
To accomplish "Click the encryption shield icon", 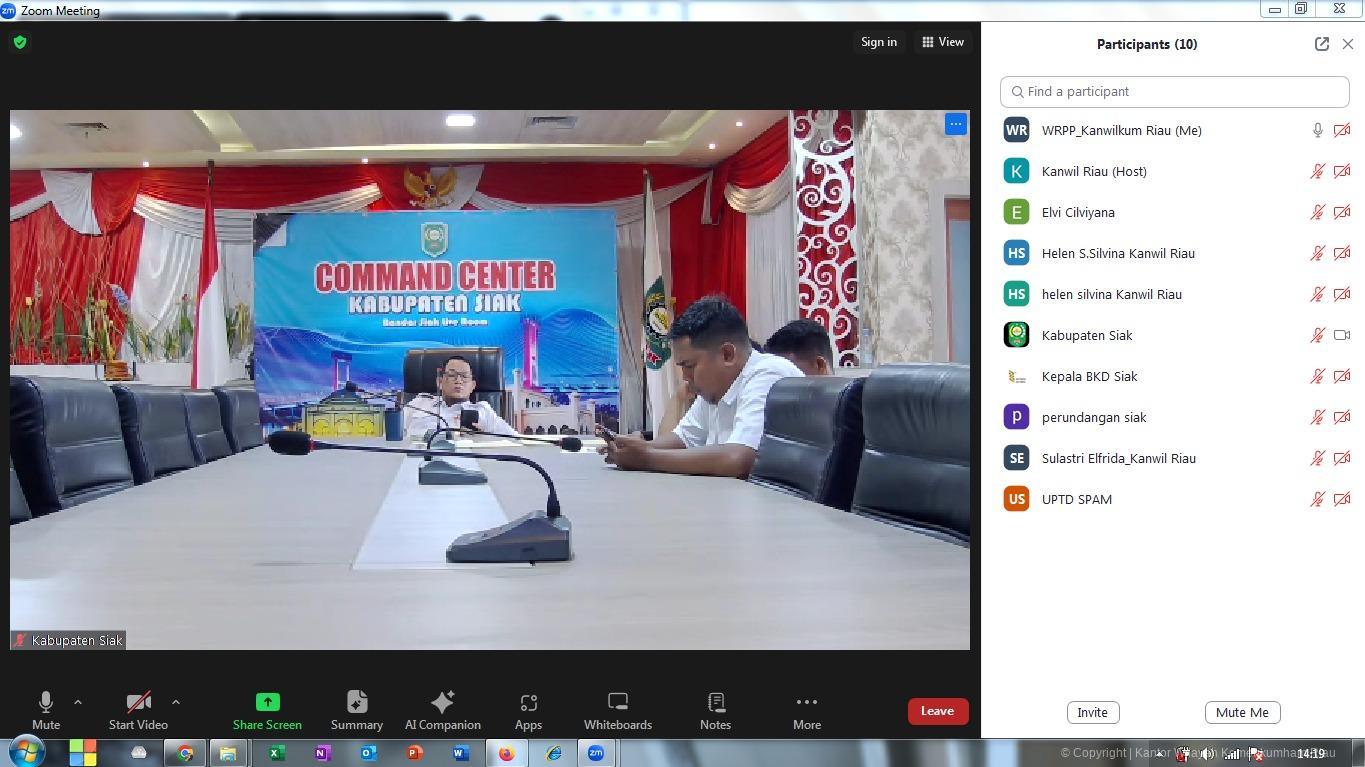I will tap(20, 42).
